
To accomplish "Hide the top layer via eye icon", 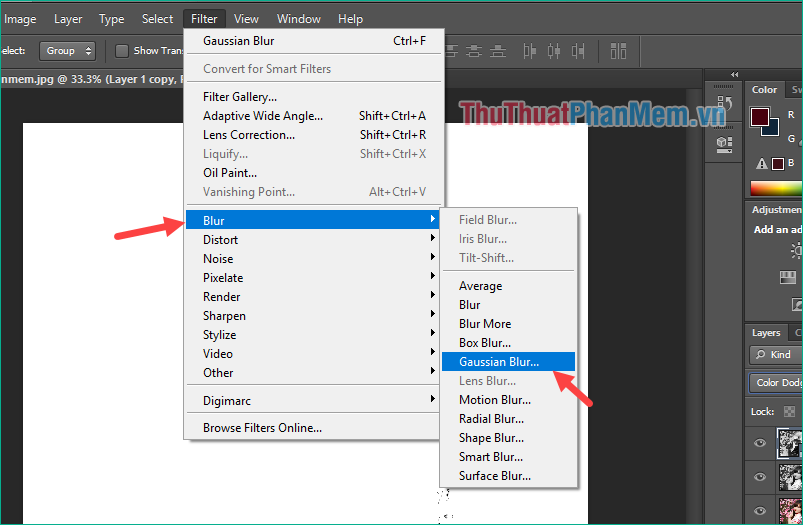I will point(760,443).
